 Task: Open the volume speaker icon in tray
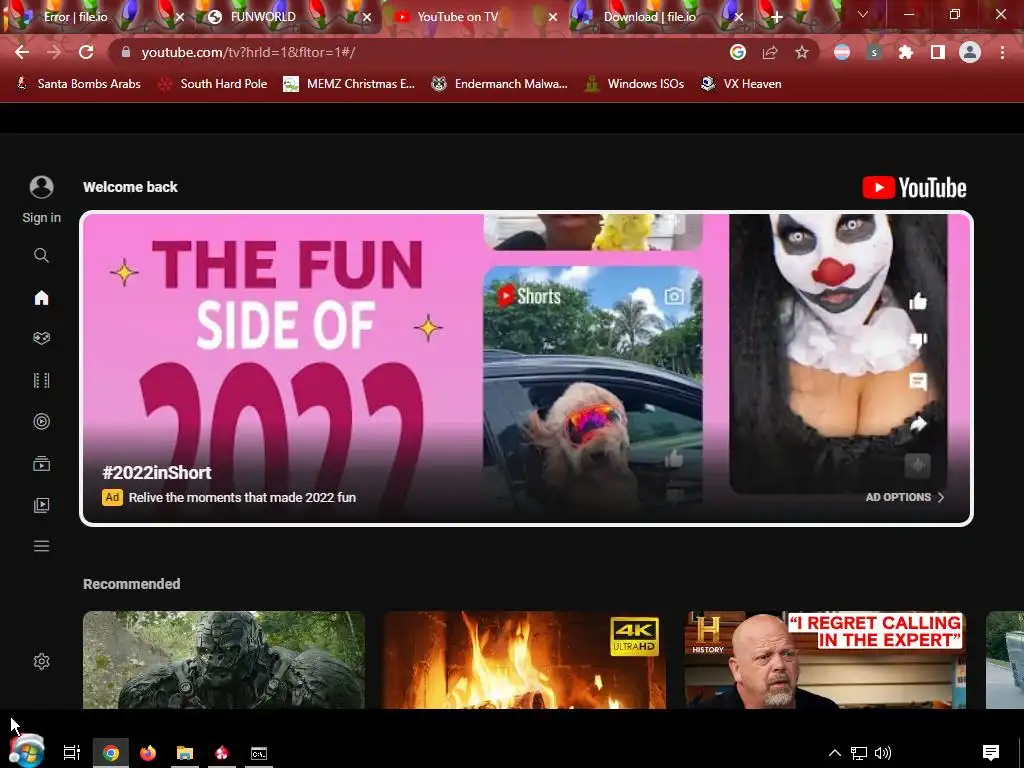(x=883, y=753)
